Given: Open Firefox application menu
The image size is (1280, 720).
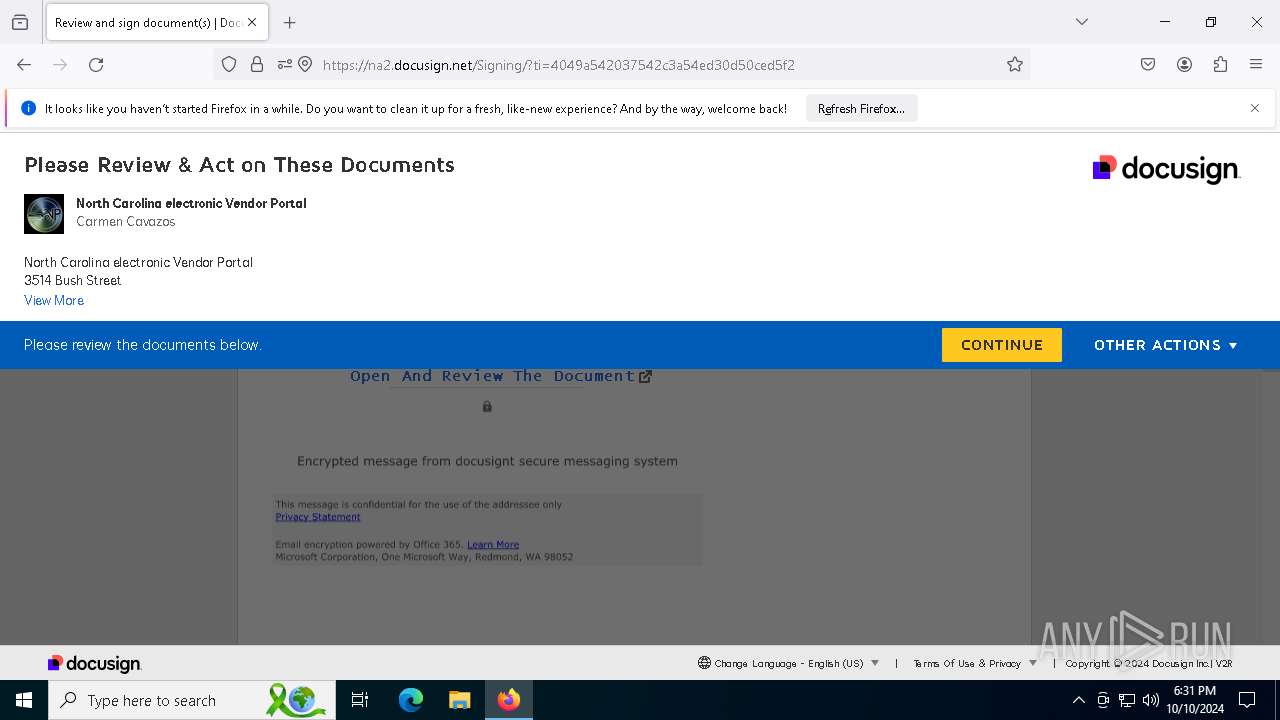Looking at the screenshot, I should (1256, 65).
